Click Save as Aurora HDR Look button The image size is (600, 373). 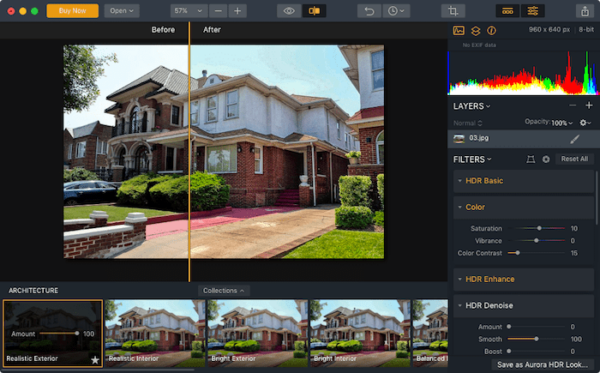pos(542,365)
